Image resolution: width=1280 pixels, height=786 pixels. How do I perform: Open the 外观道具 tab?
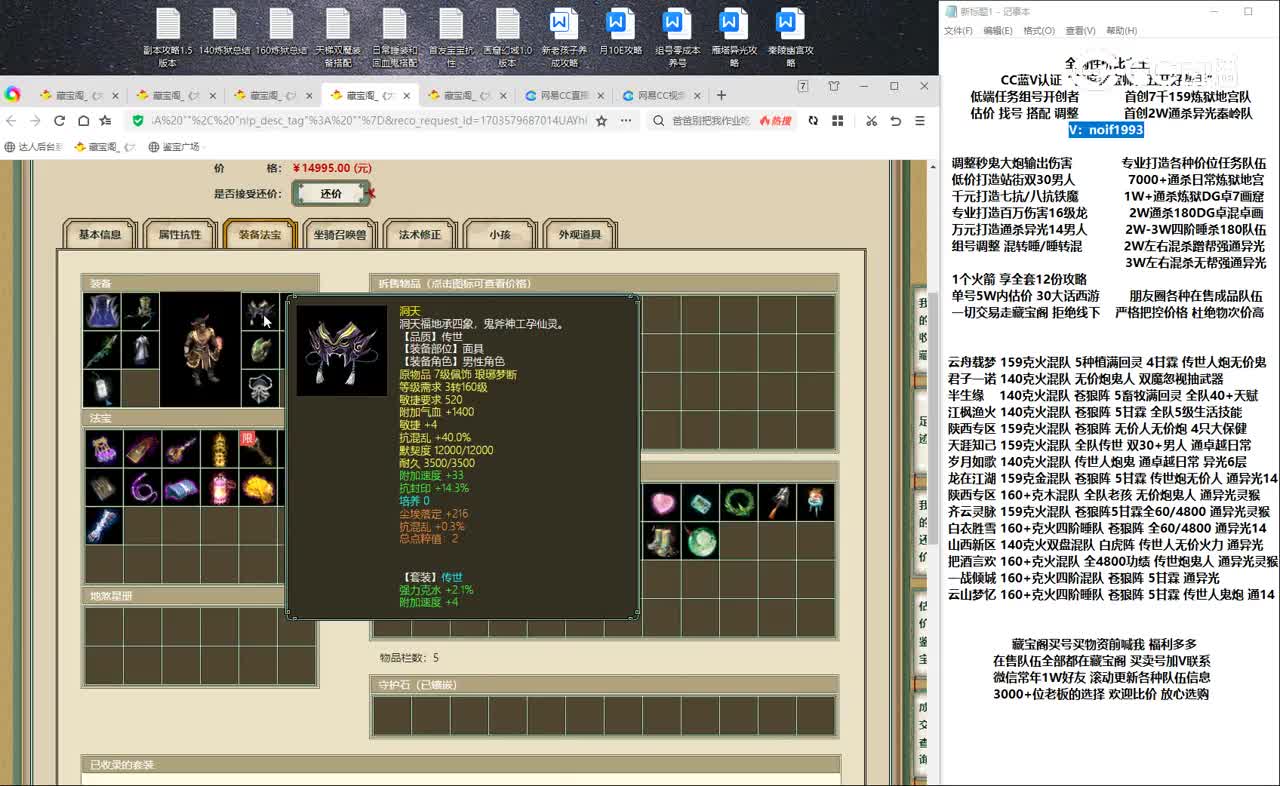pyautogui.click(x=580, y=234)
